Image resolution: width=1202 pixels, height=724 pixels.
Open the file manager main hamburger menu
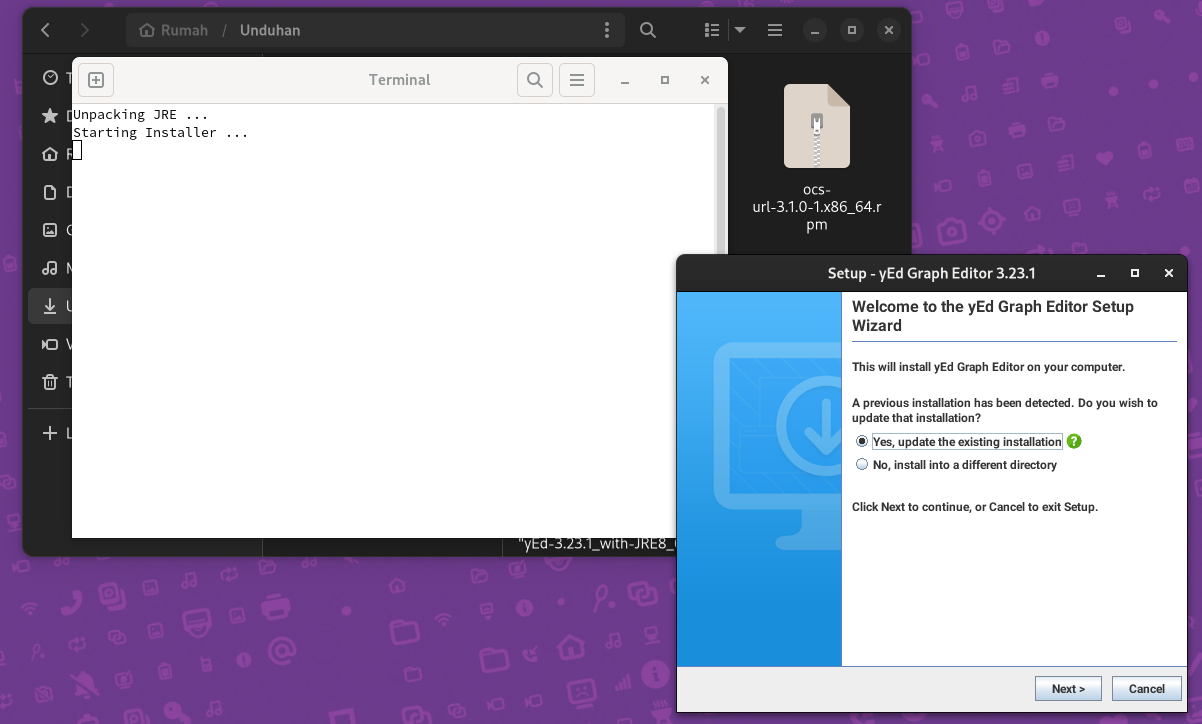coord(775,30)
